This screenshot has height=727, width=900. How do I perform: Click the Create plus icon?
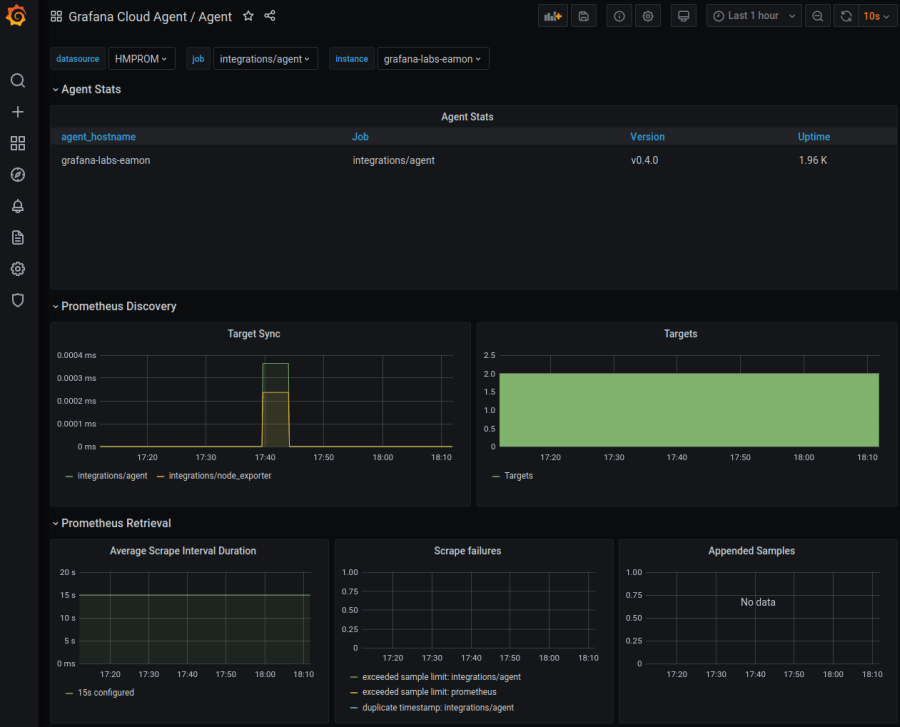tap(17, 112)
